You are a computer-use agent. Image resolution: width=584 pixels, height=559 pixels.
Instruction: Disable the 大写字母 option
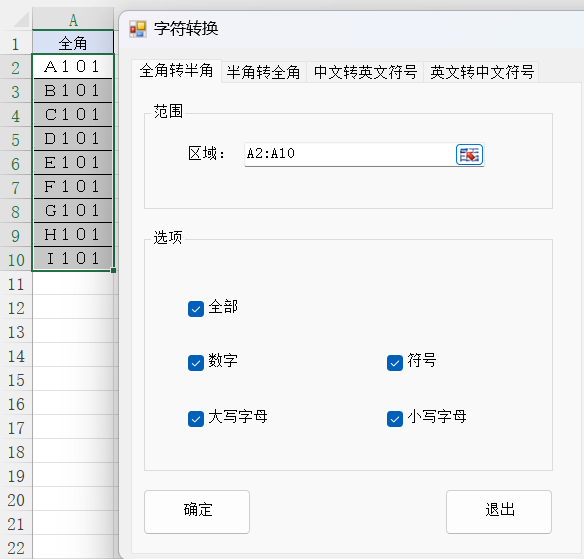coord(196,419)
